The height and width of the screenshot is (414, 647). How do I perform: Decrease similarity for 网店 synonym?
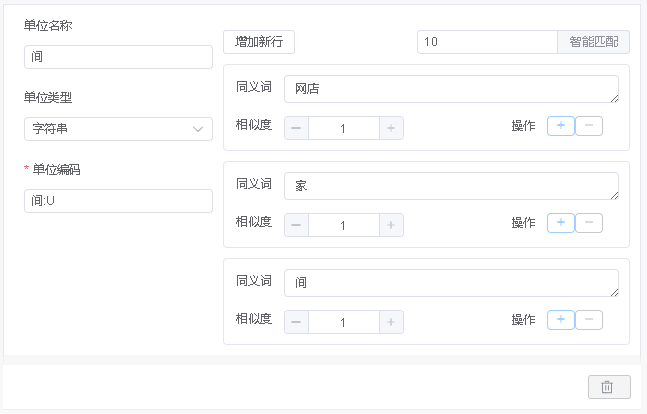pos(296,128)
